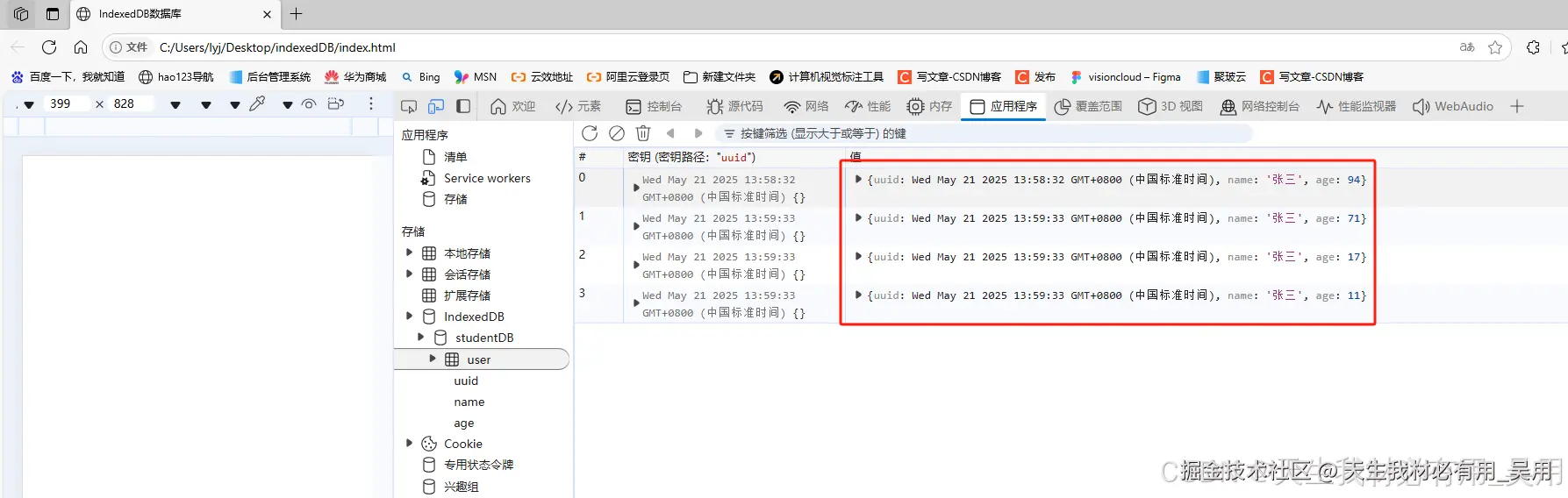Screen dimensions: 1568x498
Task: Open the hao123导航 bookmark
Action: point(176,76)
